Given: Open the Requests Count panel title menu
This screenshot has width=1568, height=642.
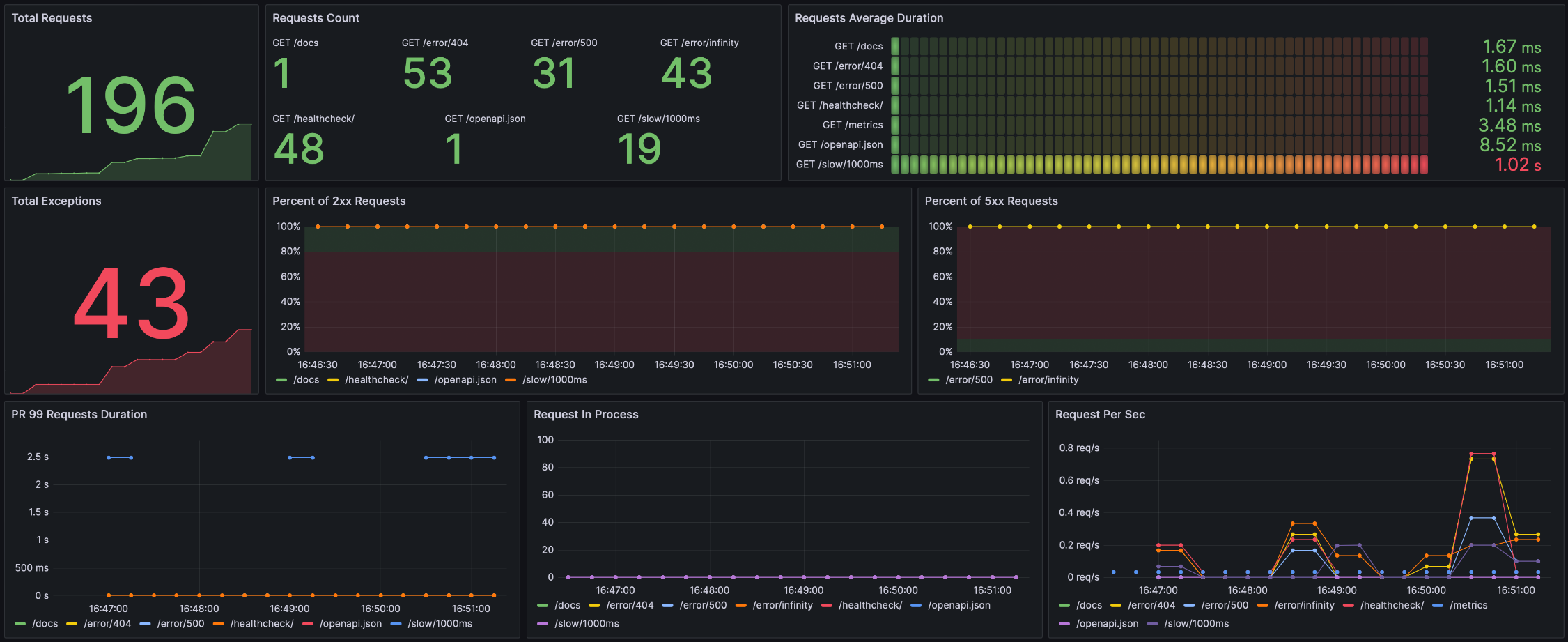Looking at the screenshot, I should tap(316, 18).
